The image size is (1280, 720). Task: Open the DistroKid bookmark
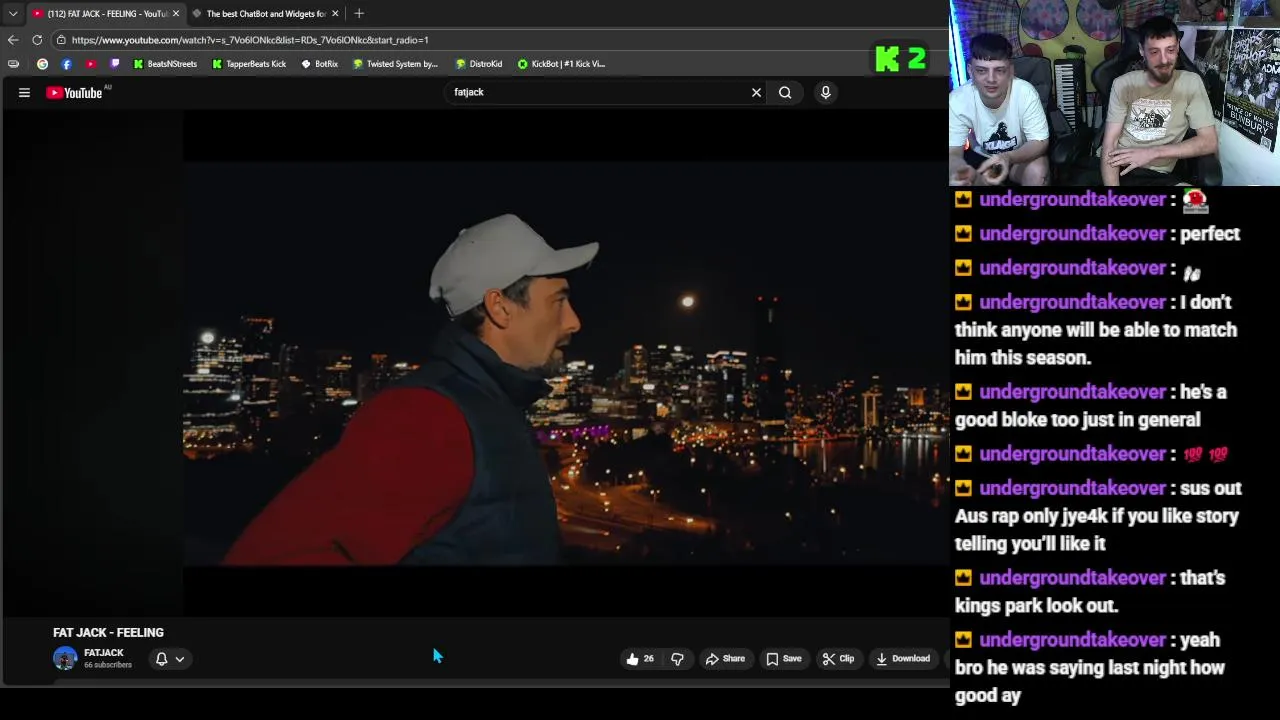pyautogui.click(x=479, y=64)
